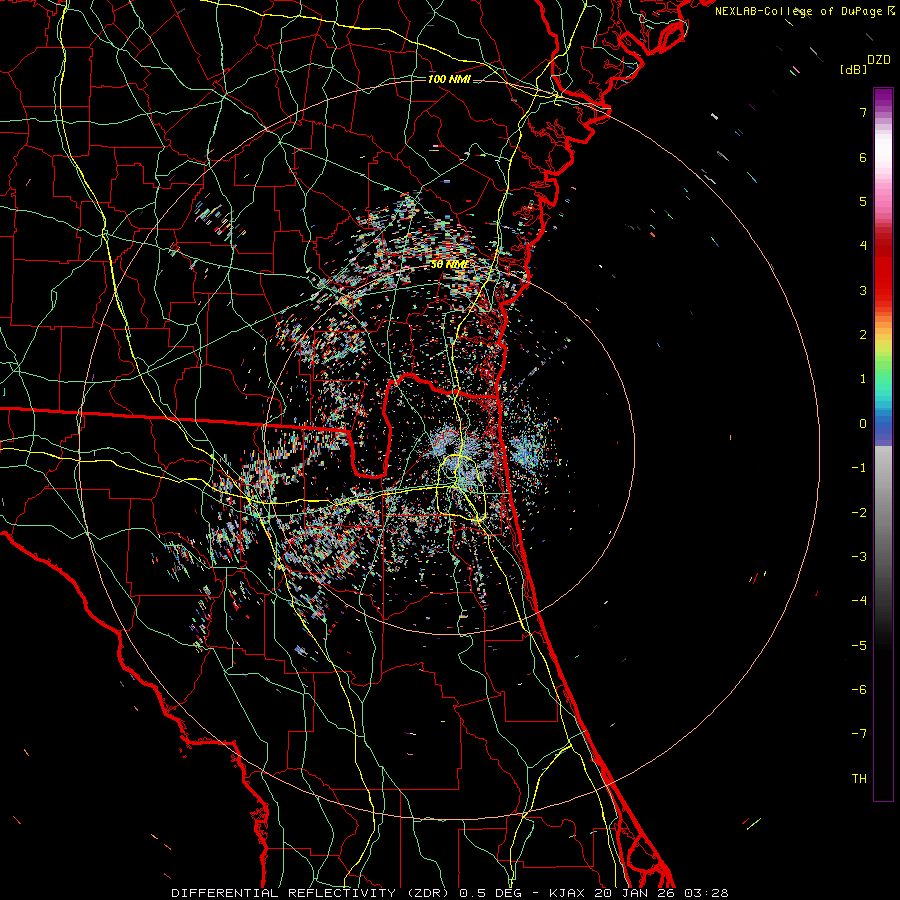Image resolution: width=900 pixels, height=900 pixels.
Task: Click the -1 value on the color scale
Action: 859,468
